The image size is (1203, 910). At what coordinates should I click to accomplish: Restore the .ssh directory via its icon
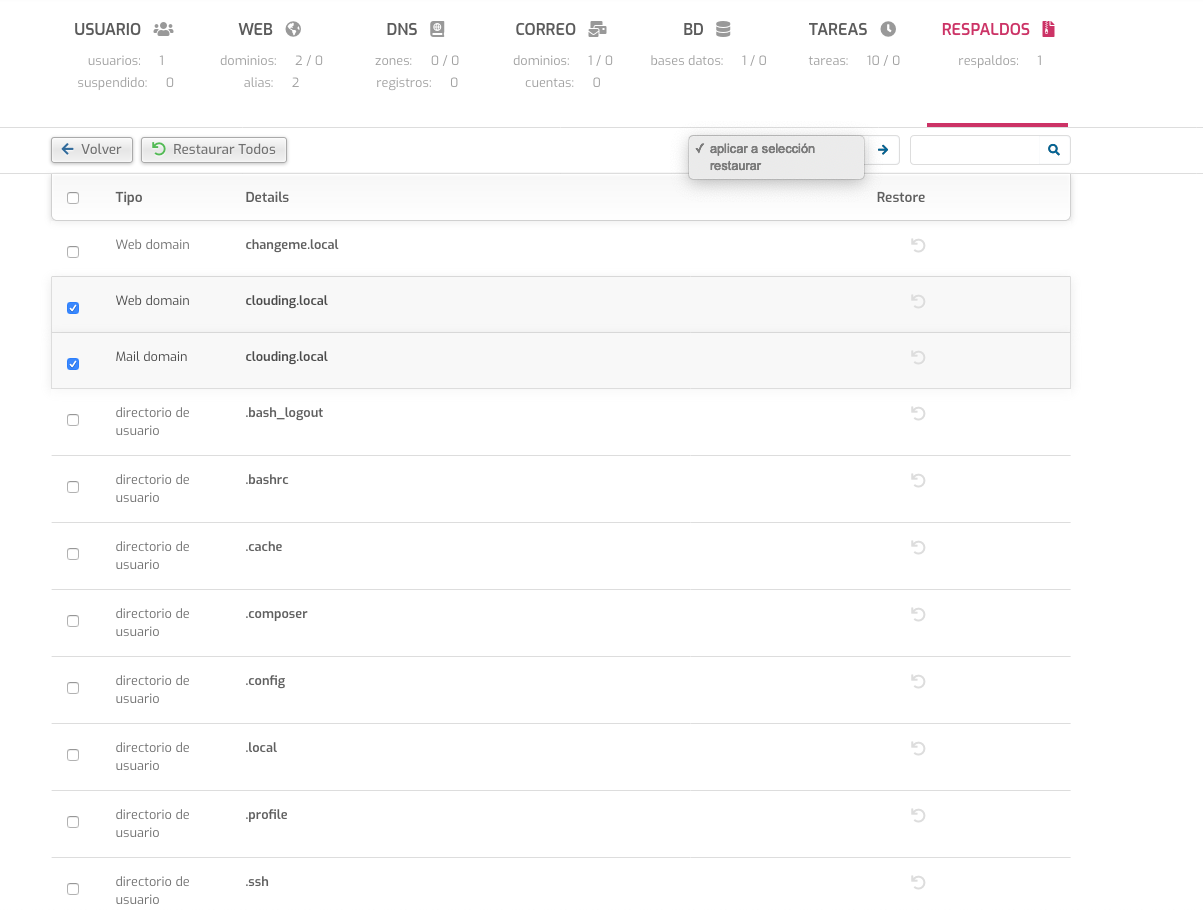[x=918, y=882]
